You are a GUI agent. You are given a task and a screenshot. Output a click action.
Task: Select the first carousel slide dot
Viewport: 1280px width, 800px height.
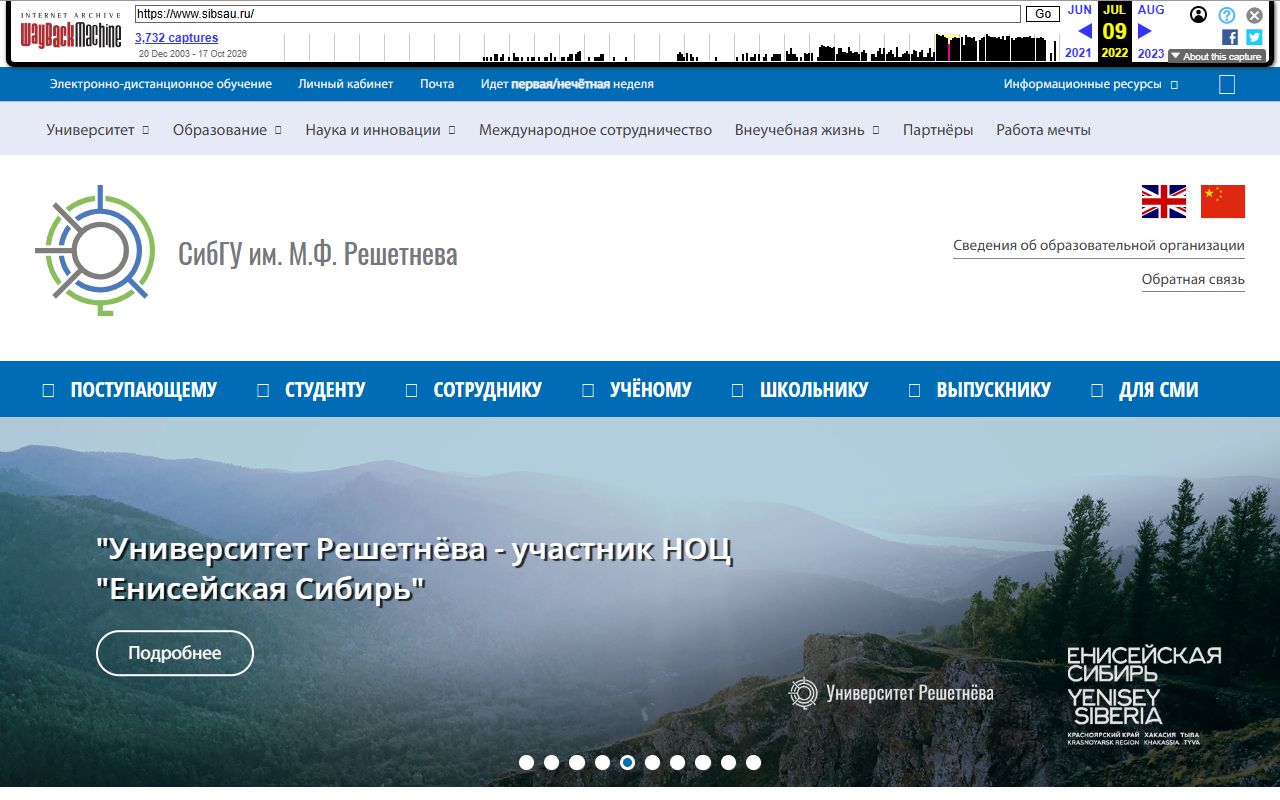(x=527, y=762)
